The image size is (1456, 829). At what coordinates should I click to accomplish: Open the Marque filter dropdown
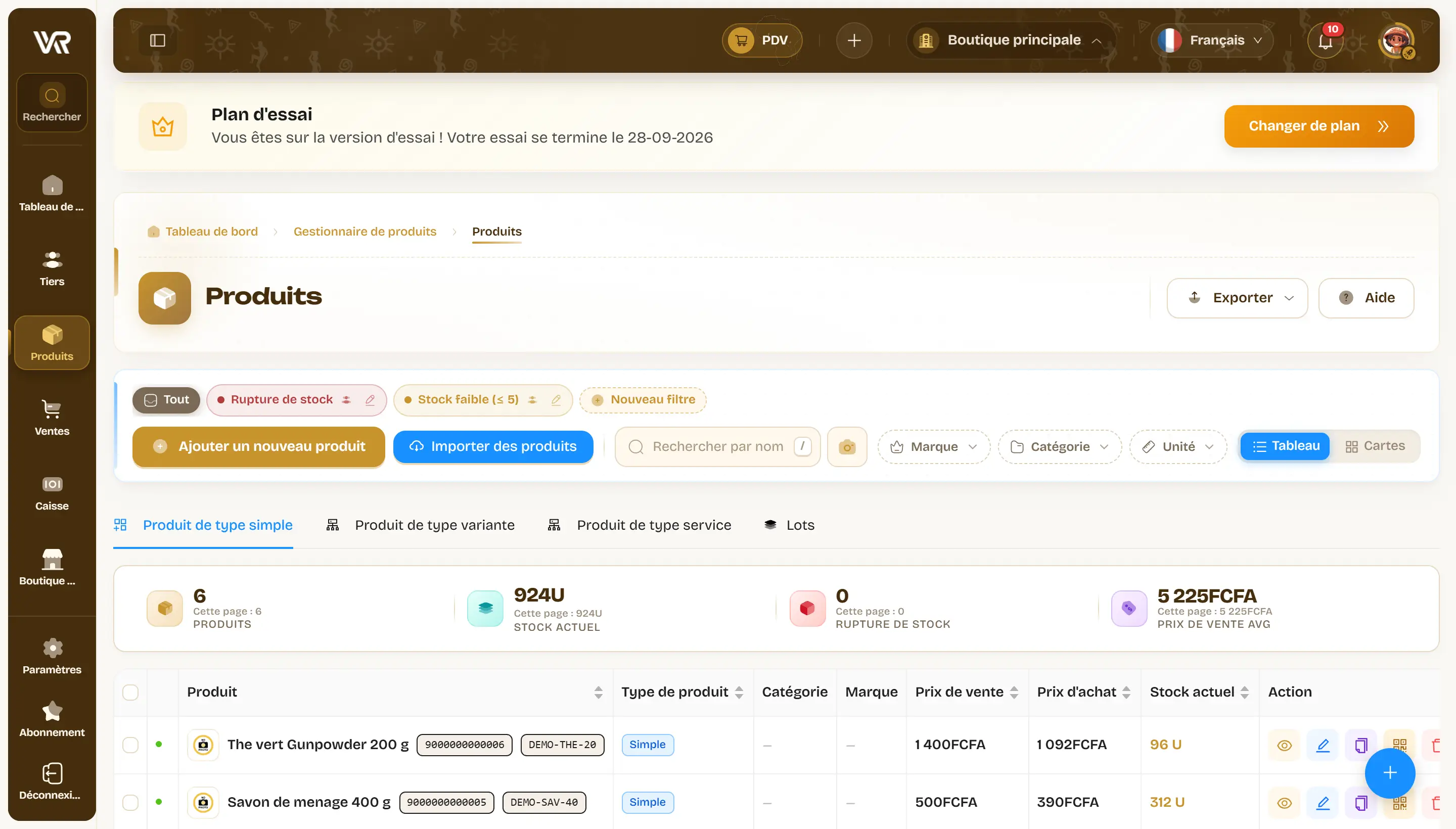[934, 447]
